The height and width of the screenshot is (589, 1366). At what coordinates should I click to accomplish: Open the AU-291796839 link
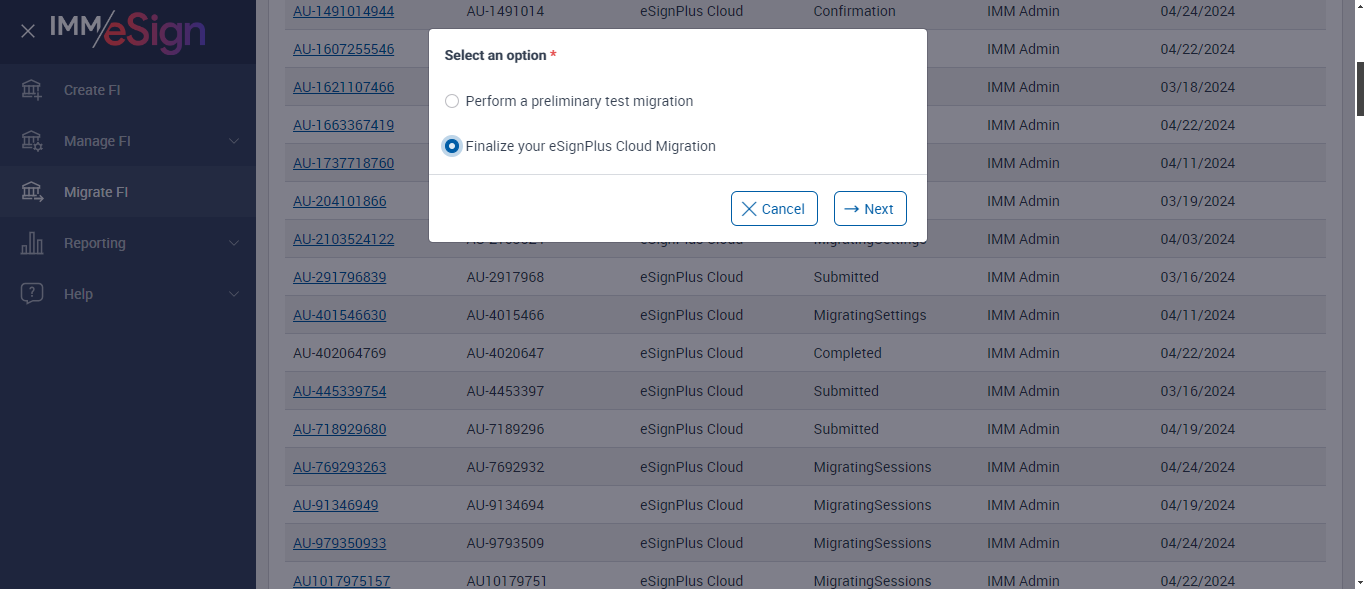[339, 277]
